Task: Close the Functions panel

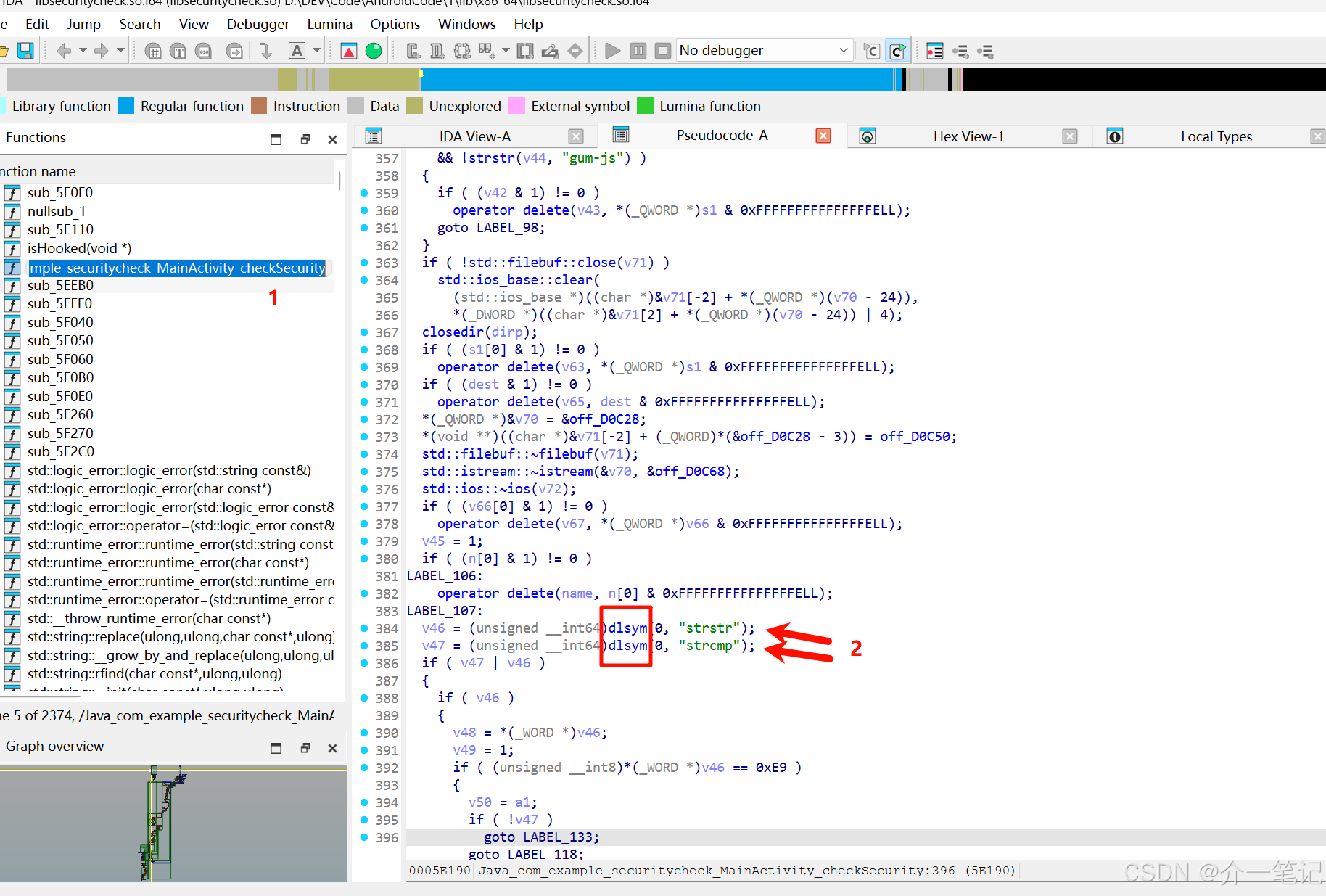Action: 332,139
